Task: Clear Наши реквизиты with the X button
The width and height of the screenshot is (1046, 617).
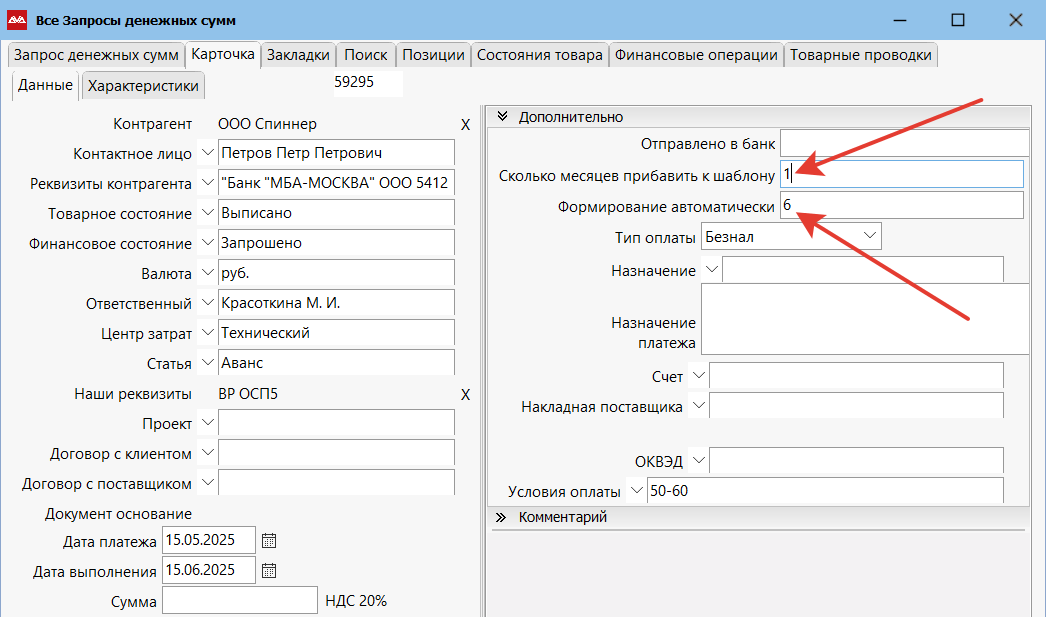Action: click(x=465, y=395)
